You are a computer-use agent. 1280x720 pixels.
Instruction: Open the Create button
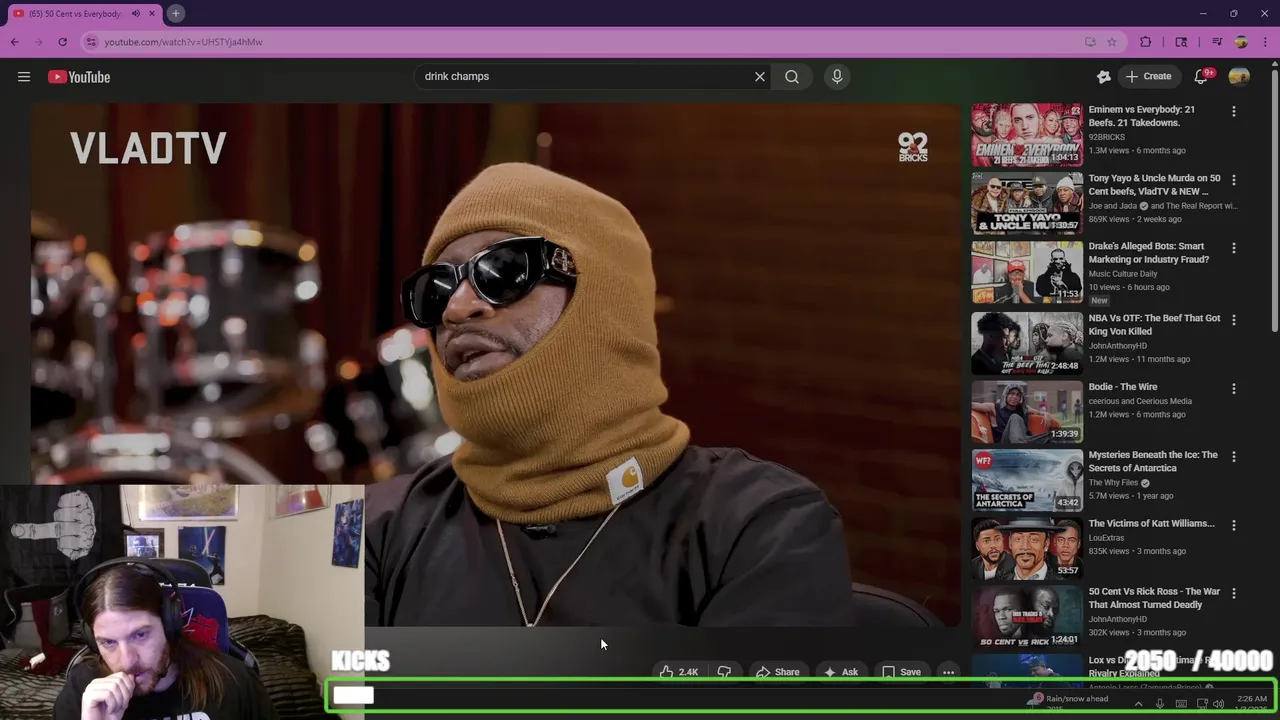(1148, 77)
